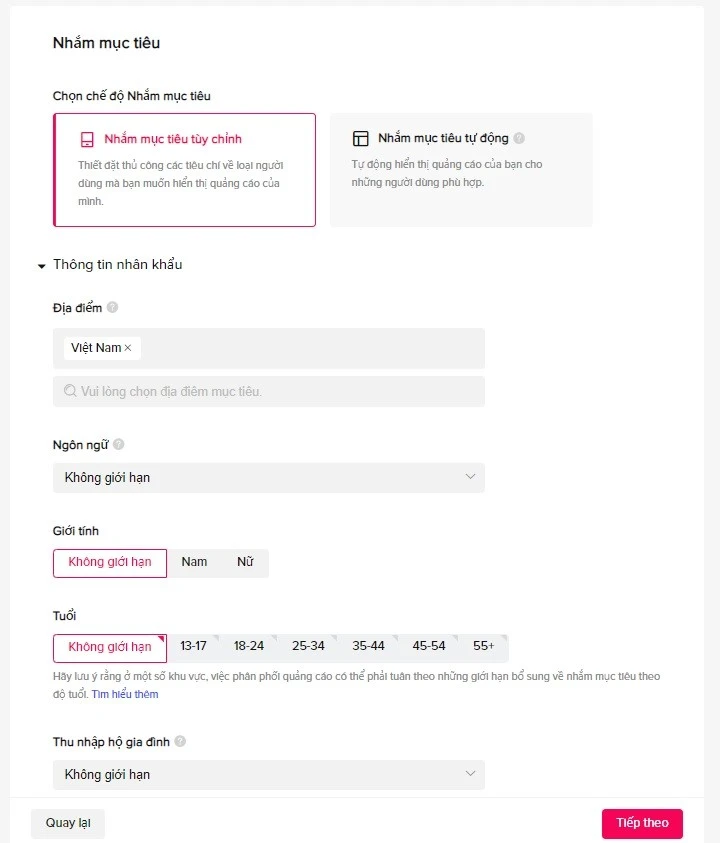Open the Ngôn ngữ dropdown
720x843 pixels.
pyautogui.click(x=268, y=477)
